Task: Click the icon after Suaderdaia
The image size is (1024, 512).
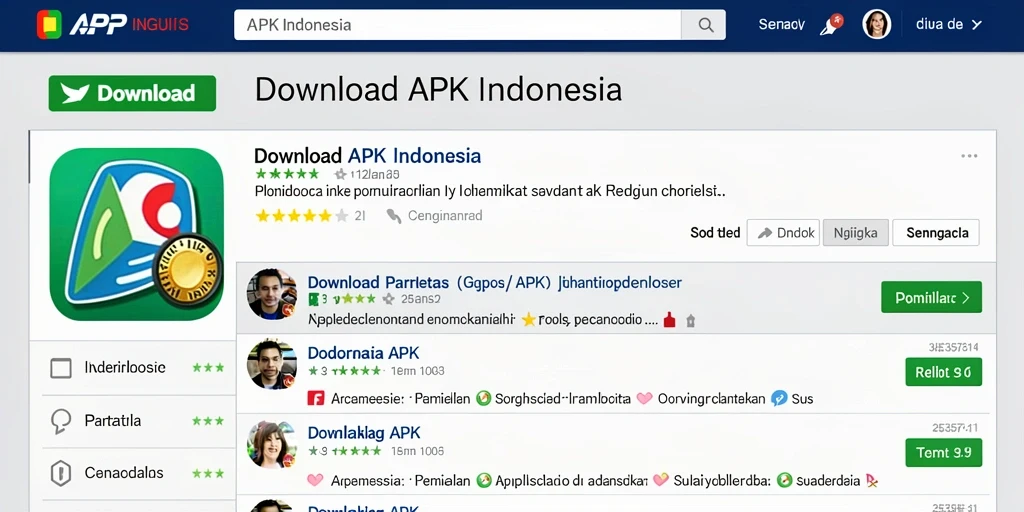Action: 871,481
